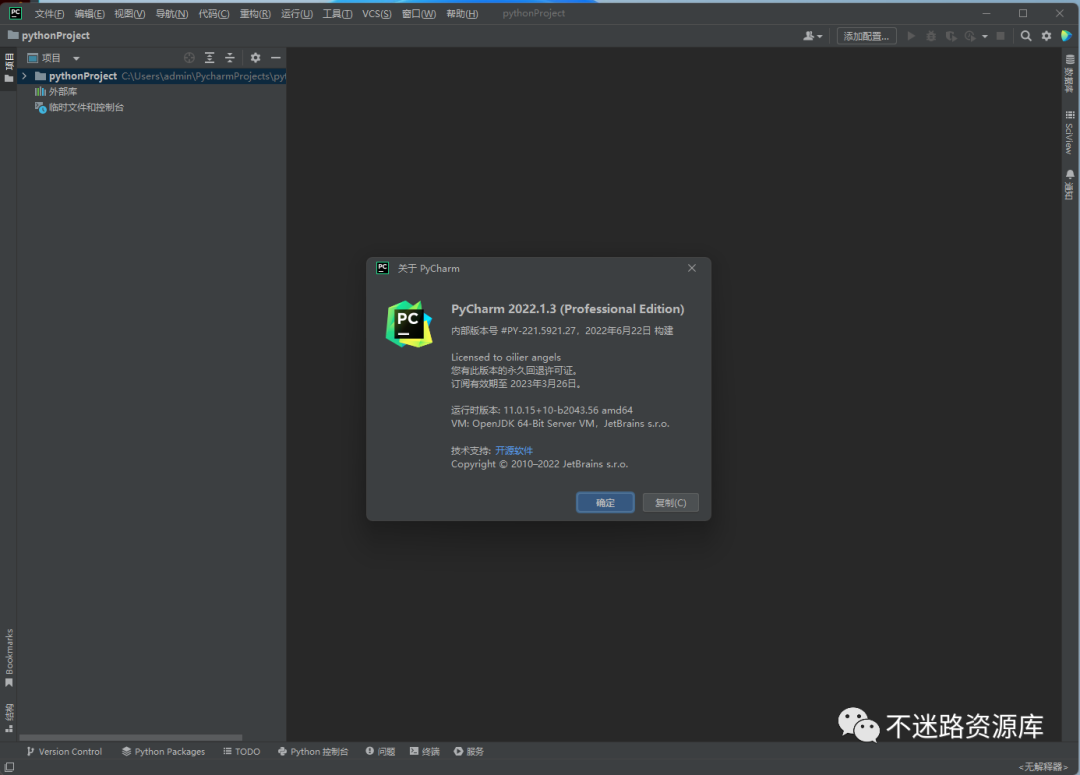Open IDE settings via toolbar gear icon

1046,36
